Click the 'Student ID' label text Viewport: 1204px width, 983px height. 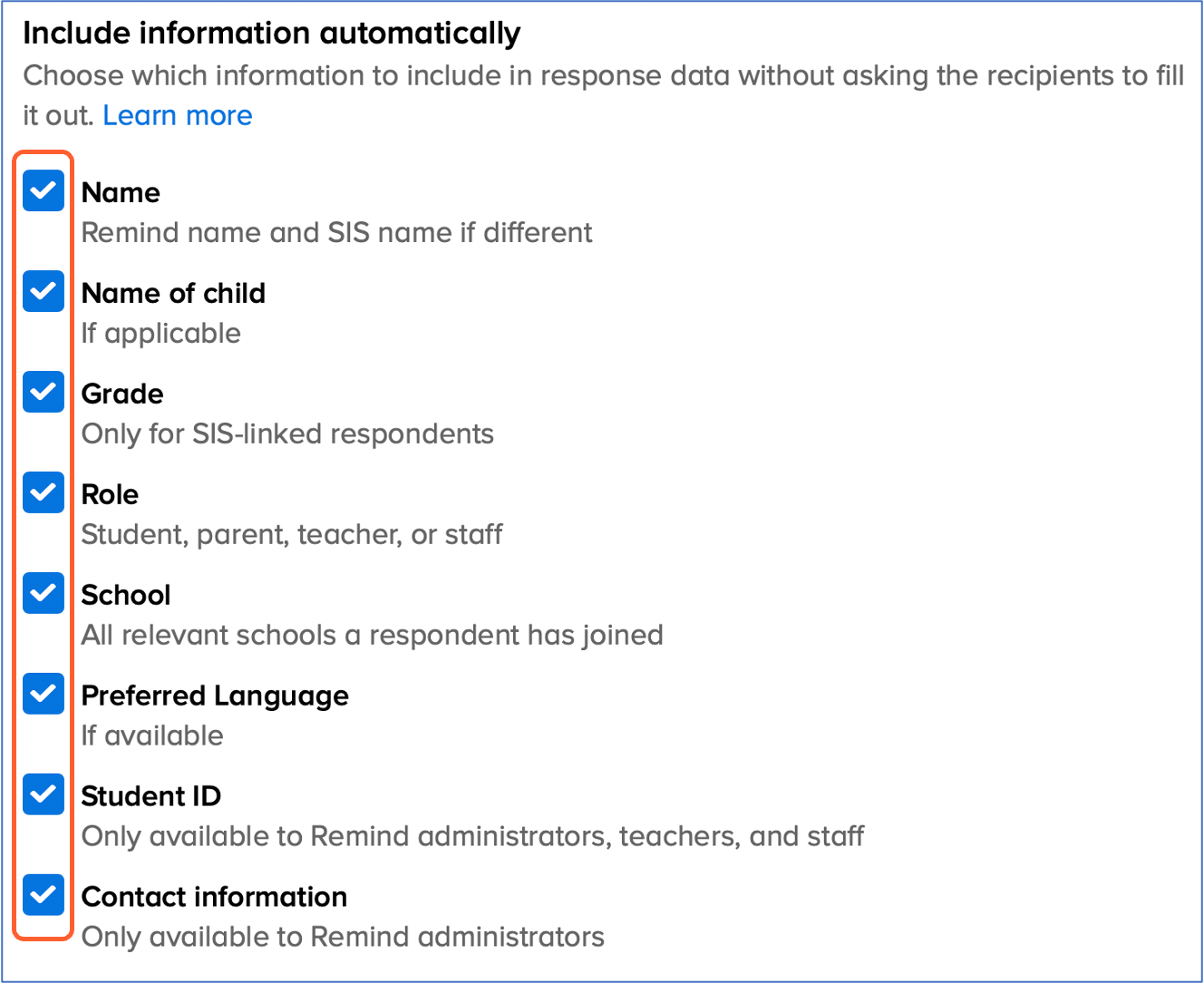point(151,797)
